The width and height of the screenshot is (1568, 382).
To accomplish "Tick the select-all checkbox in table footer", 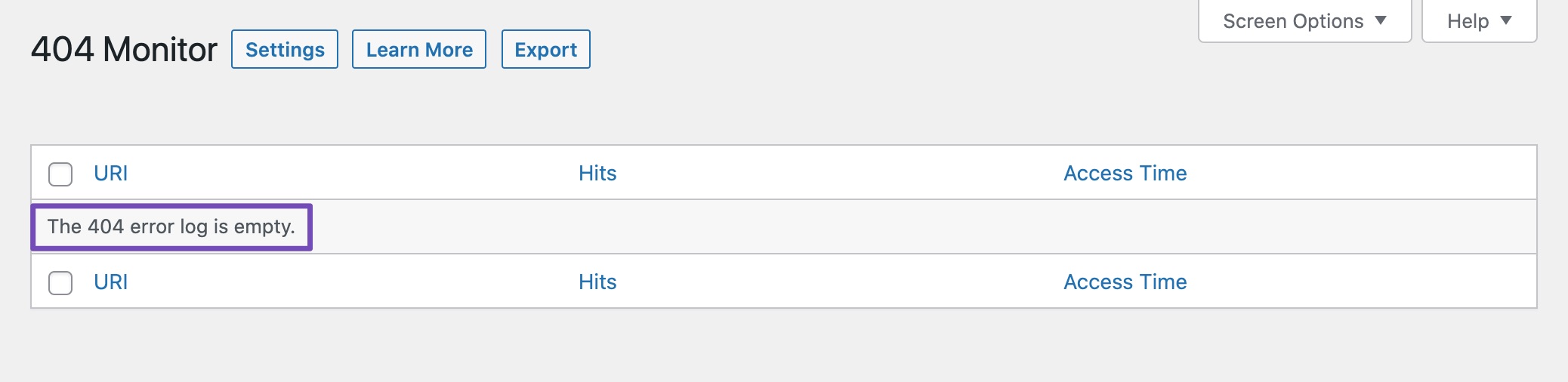I will coord(60,283).
